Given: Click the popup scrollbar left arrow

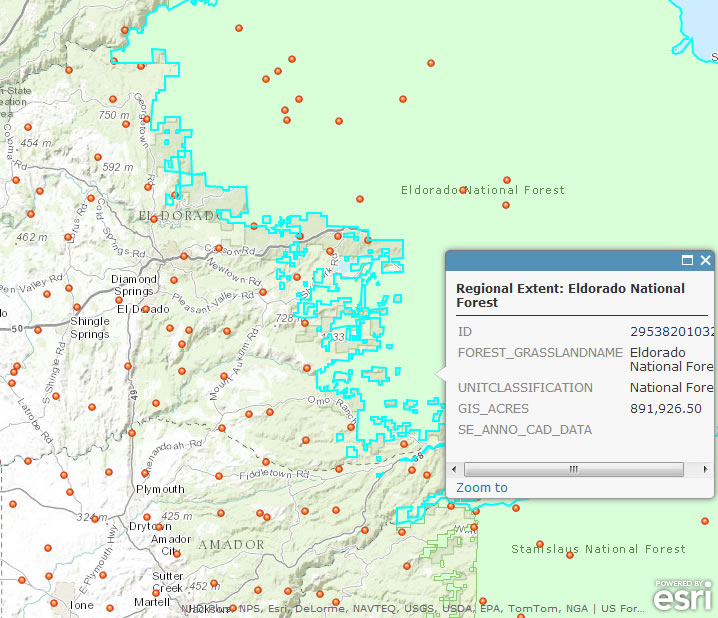Looking at the screenshot, I should [x=456, y=469].
